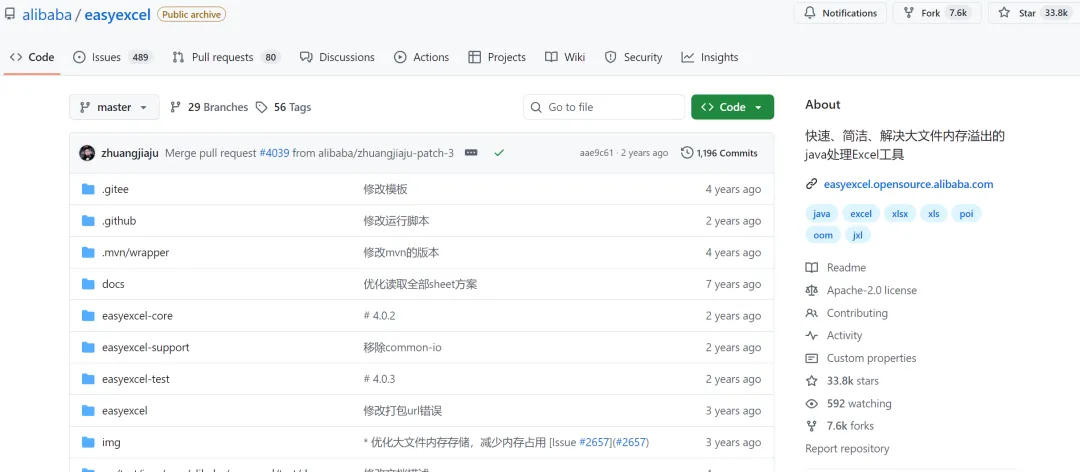This screenshot has height=472, width=1080.
Task: Open the master branch dropdown
Action: click(x=114, y=107)
